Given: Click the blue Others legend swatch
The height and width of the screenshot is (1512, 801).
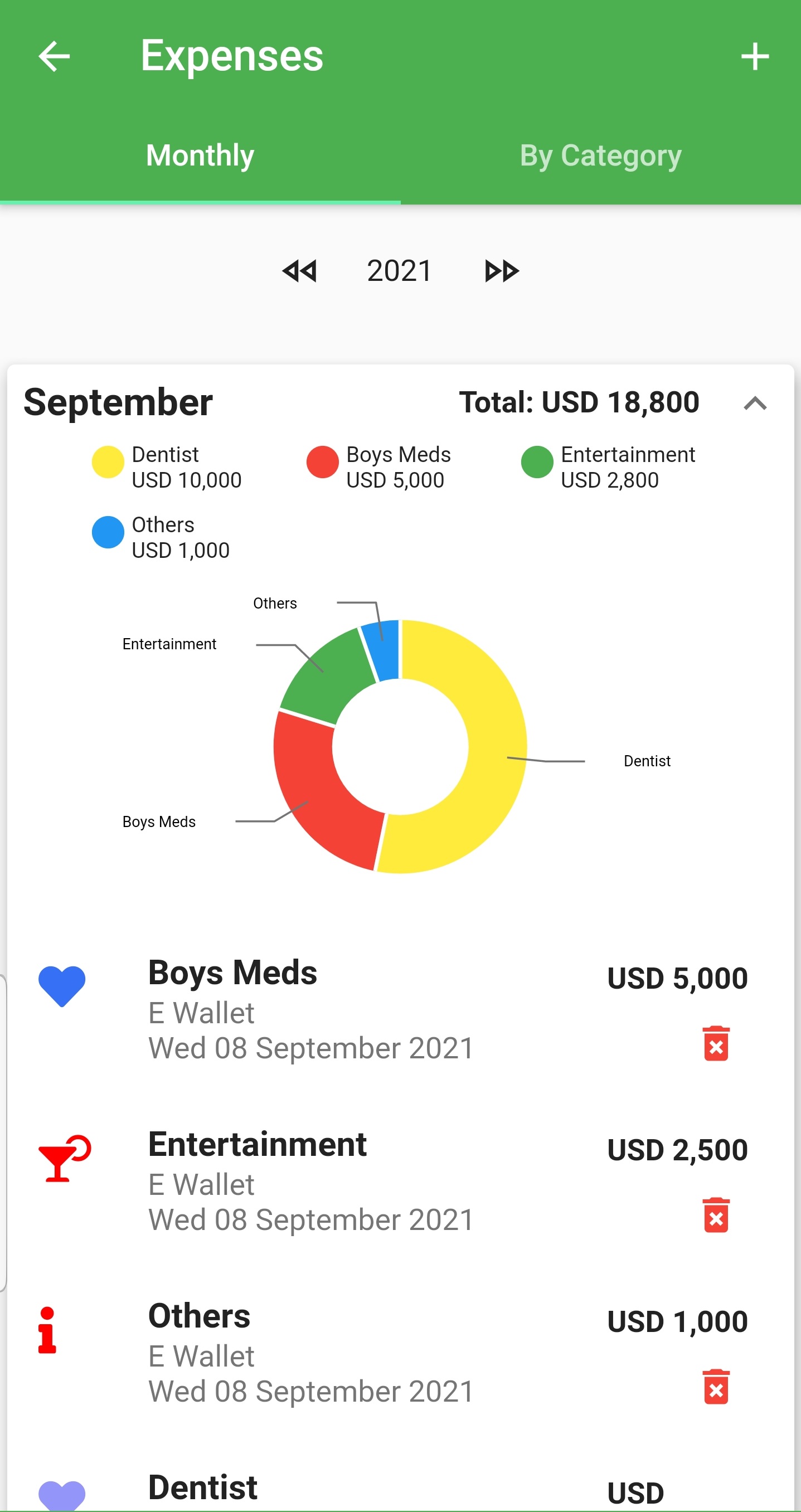Looking at the screenshot, I should 108,532.
